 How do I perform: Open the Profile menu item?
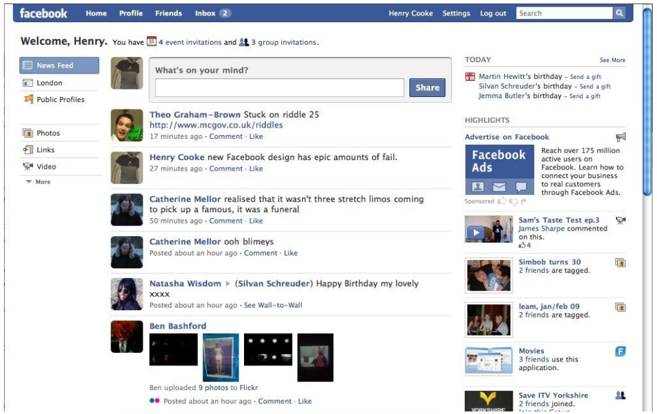click(131, 13)
